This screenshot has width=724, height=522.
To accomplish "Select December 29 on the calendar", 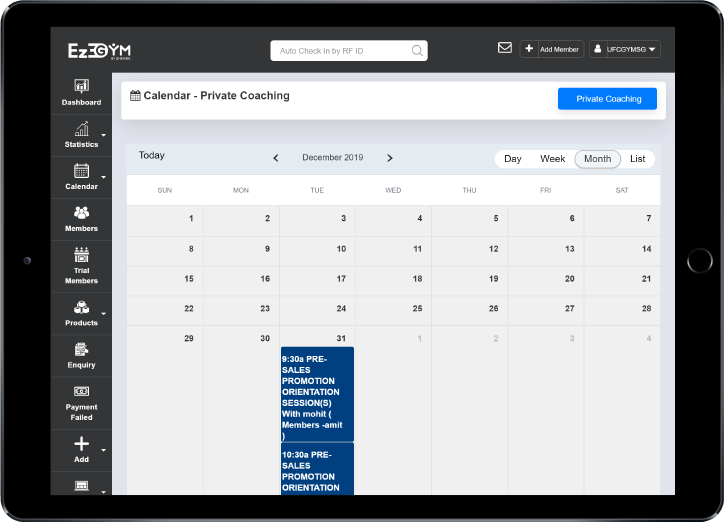I will pos(189,338).
